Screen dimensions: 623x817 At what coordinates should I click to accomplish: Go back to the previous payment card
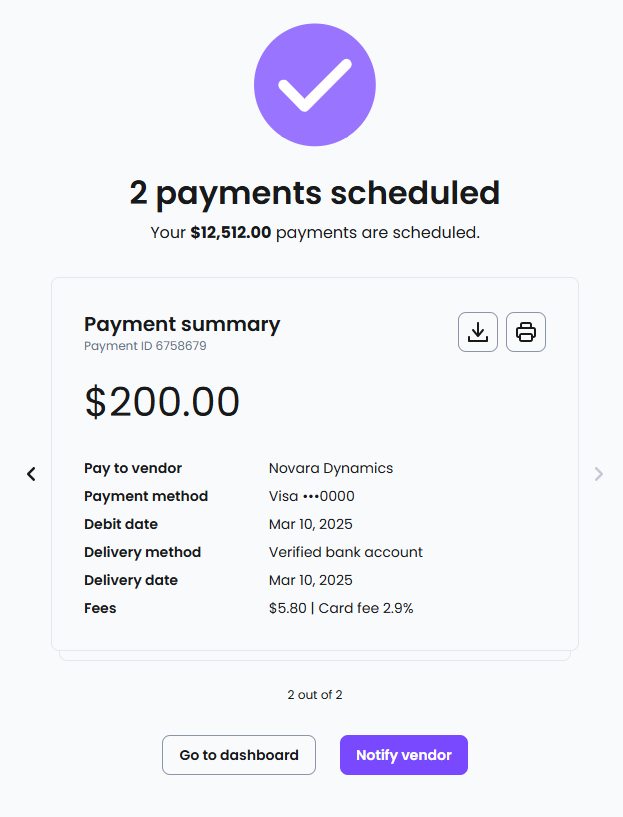pos(31,474)
